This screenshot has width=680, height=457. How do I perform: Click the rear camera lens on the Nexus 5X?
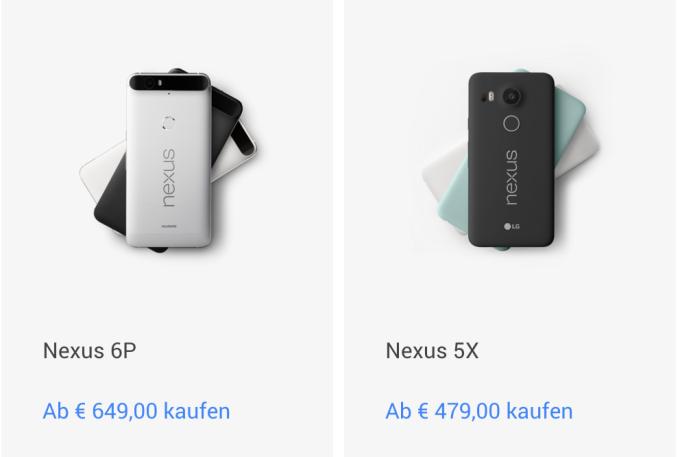(x=512, y=96)
